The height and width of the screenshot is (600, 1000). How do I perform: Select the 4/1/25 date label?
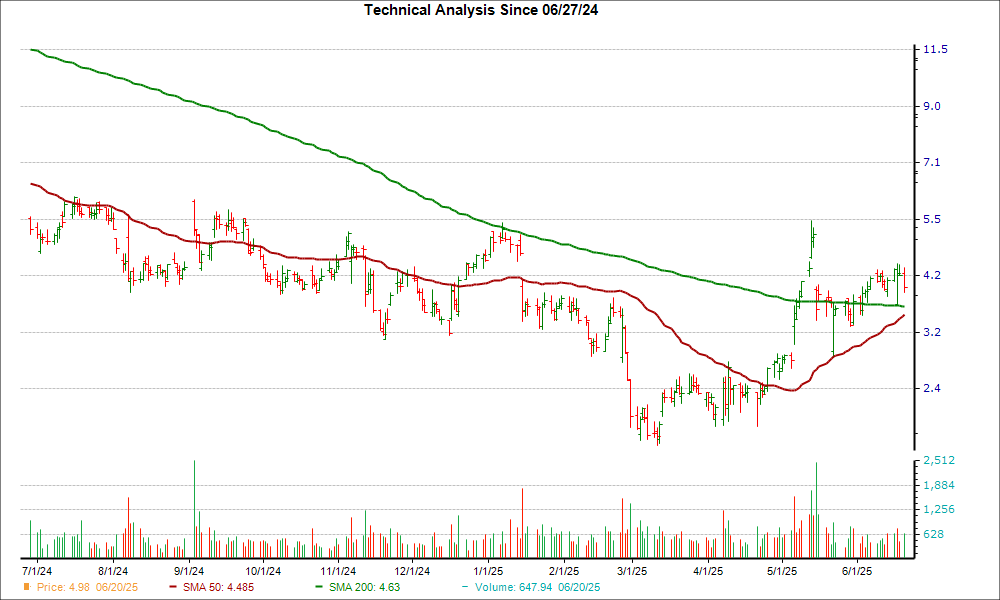coord(708,571)
